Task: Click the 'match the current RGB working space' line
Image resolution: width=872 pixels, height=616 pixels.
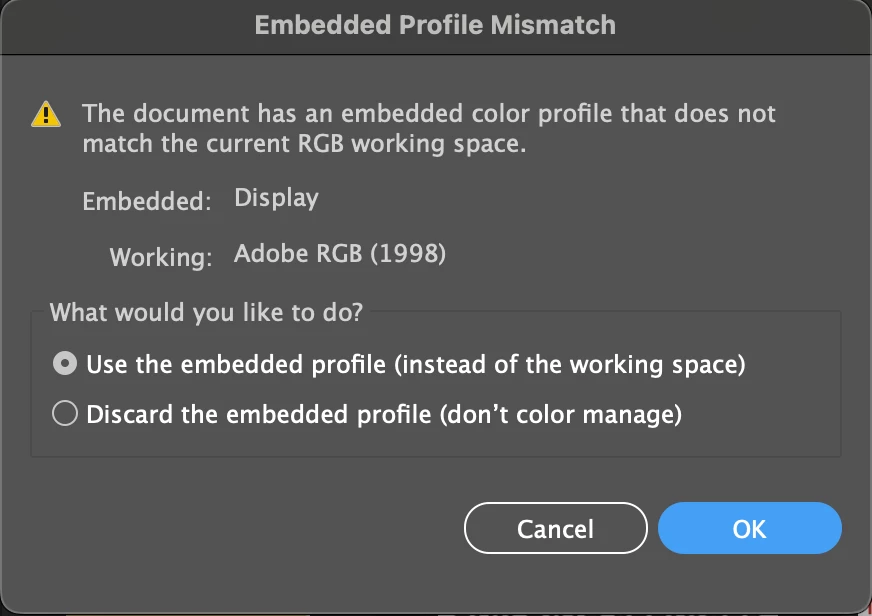Action: [303, 143]
